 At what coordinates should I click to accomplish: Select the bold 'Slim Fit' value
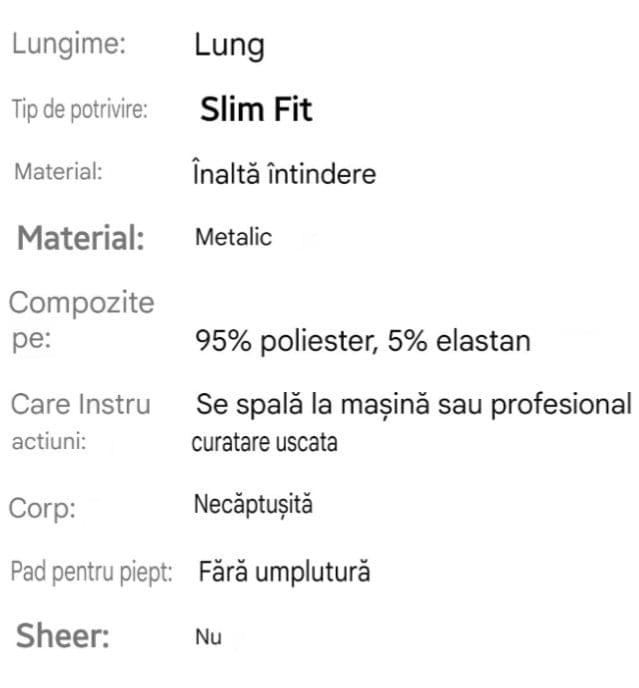[x=256, y=109]
